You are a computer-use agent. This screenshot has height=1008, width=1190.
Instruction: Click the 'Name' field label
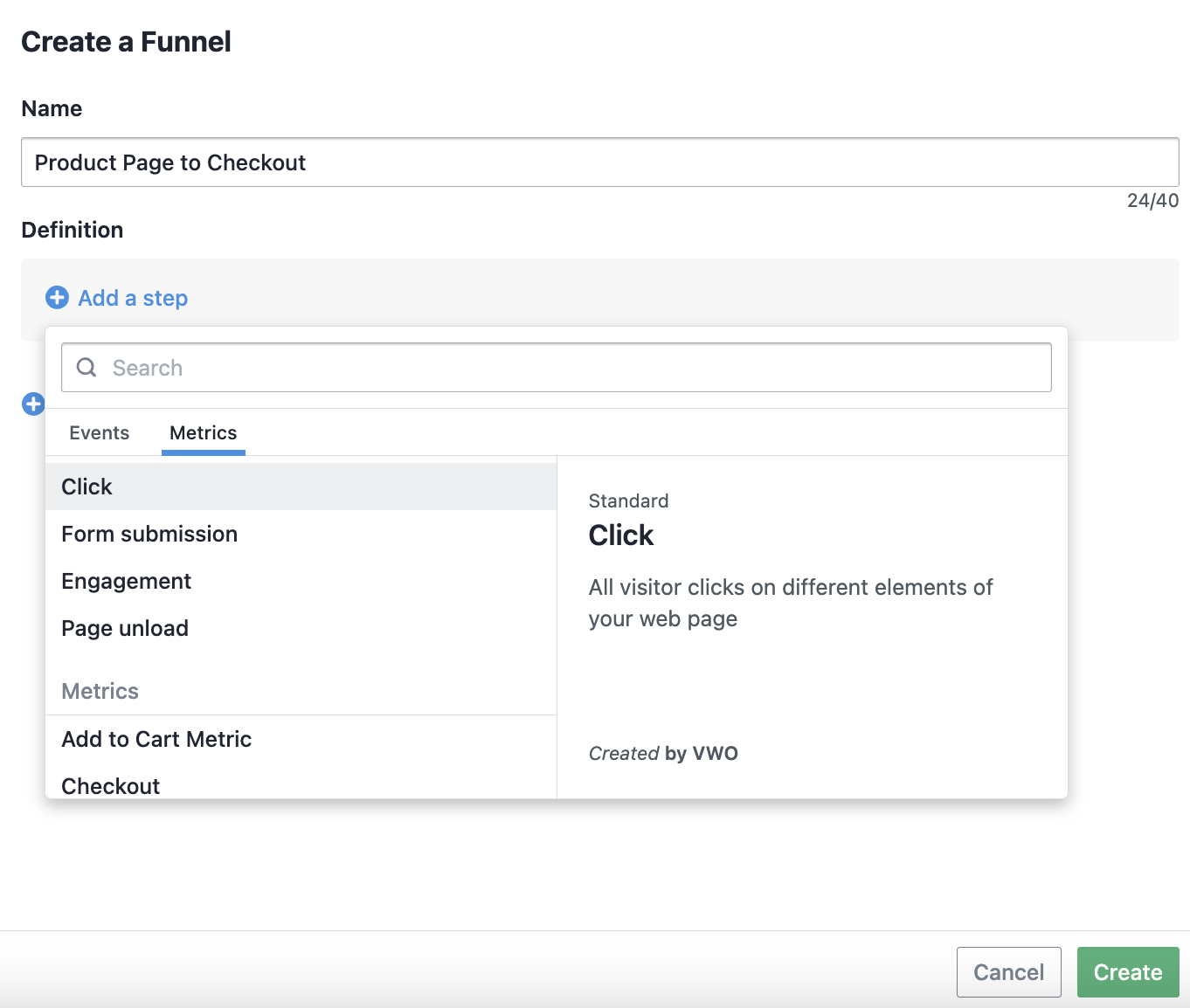(x=52, y=108)
